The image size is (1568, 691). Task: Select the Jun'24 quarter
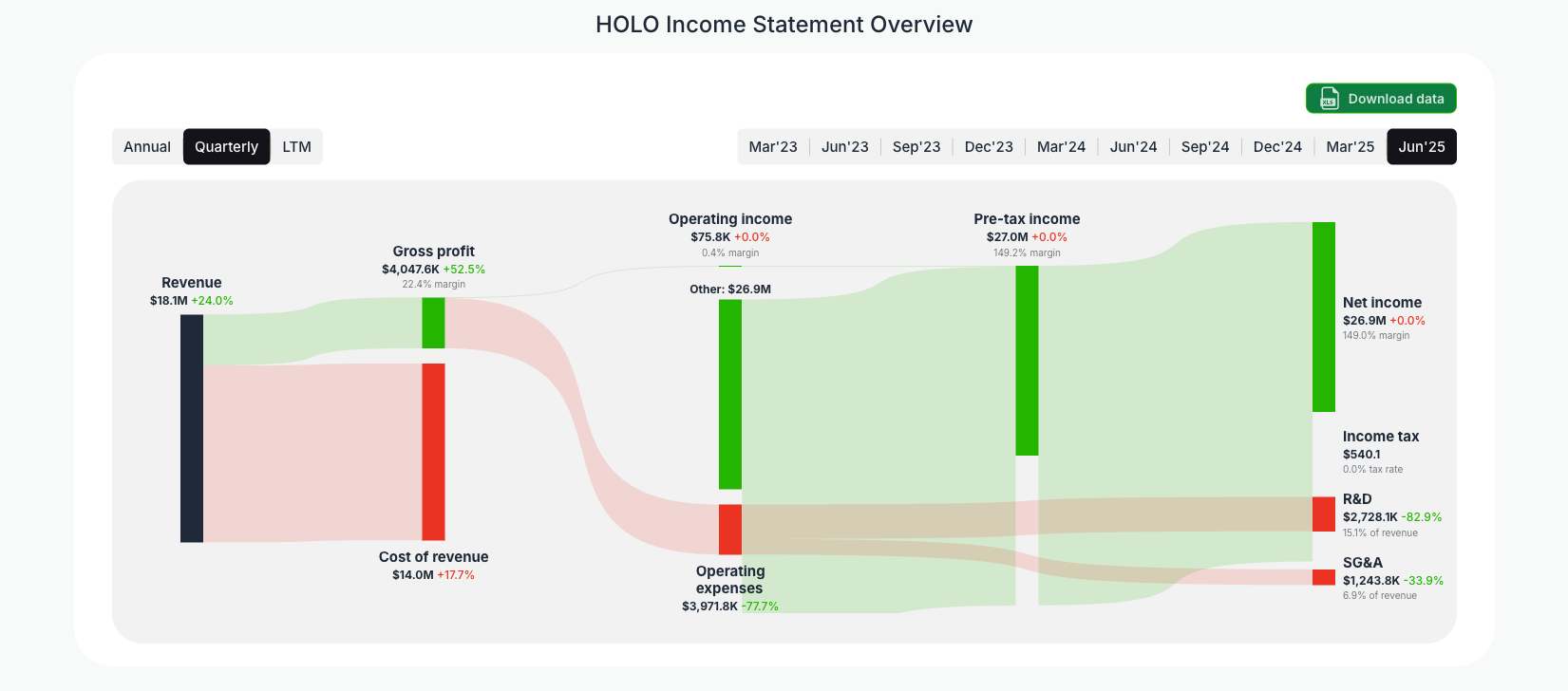[1133, 147]
